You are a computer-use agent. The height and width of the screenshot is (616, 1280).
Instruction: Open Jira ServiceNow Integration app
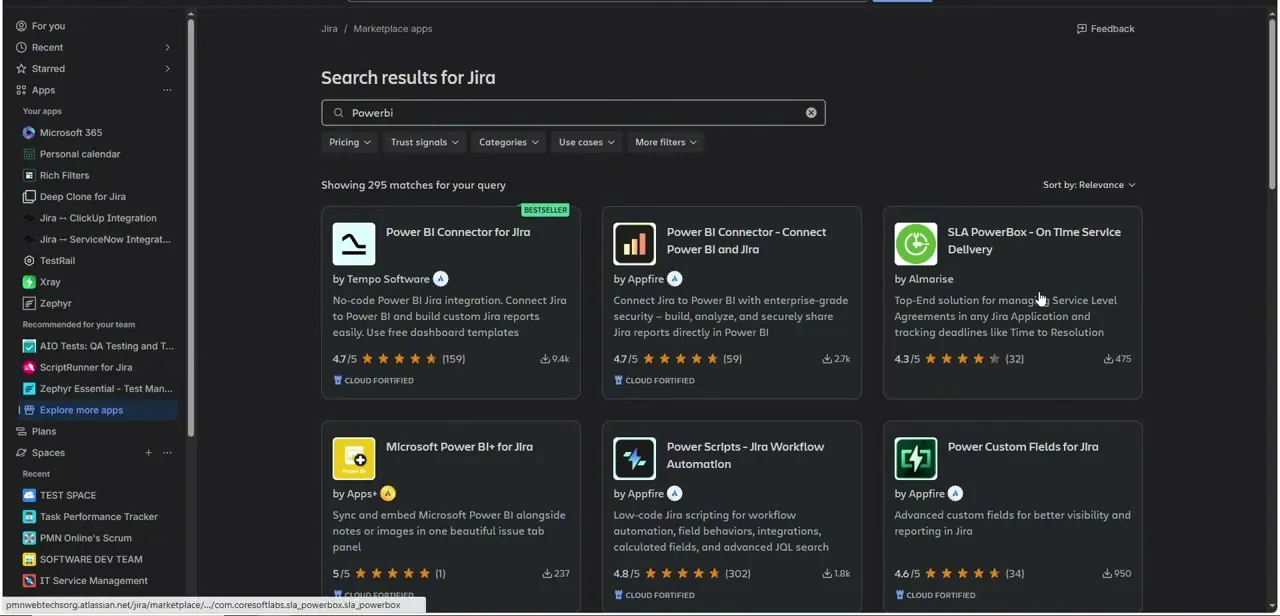pyautogui.click(x=105, y=239)
